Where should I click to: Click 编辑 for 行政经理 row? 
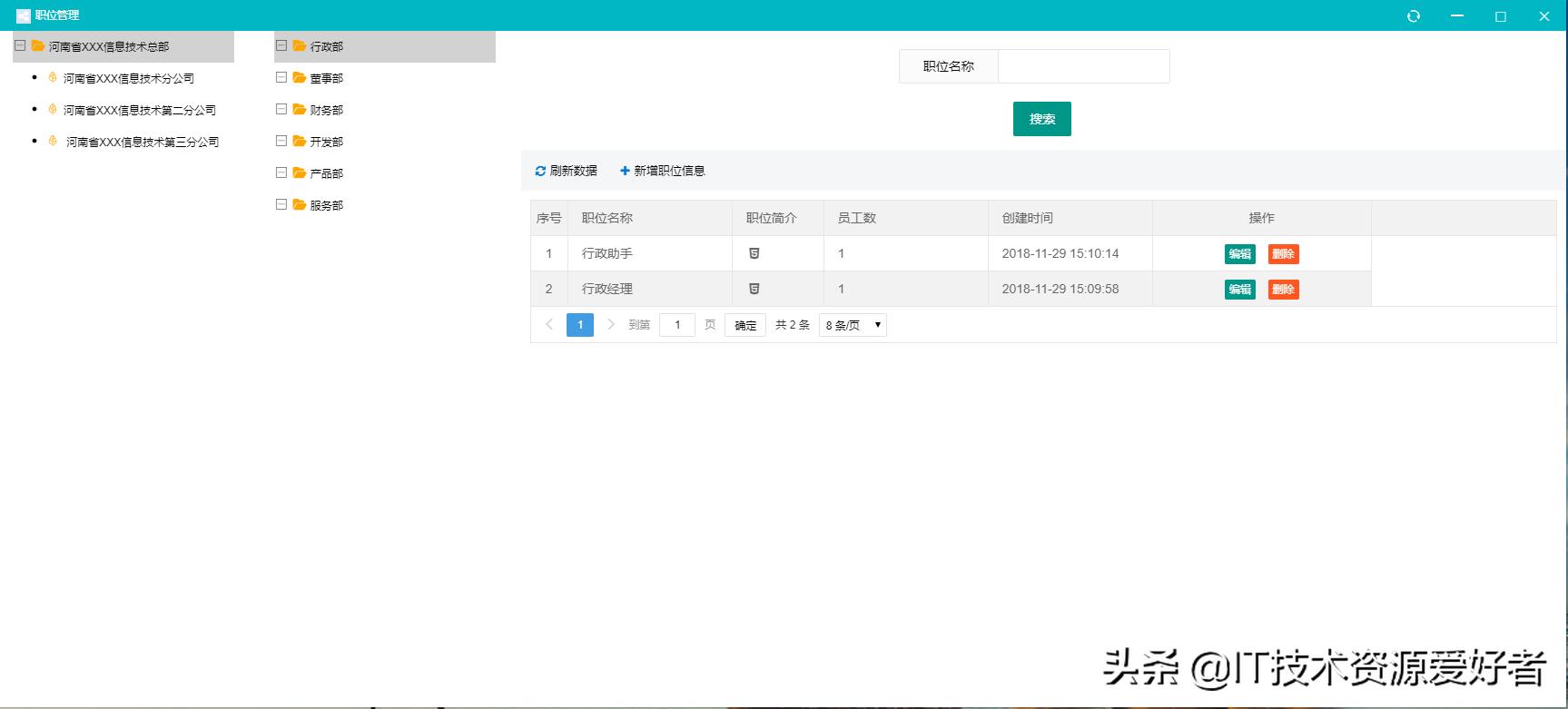(x=1240, y=290)
